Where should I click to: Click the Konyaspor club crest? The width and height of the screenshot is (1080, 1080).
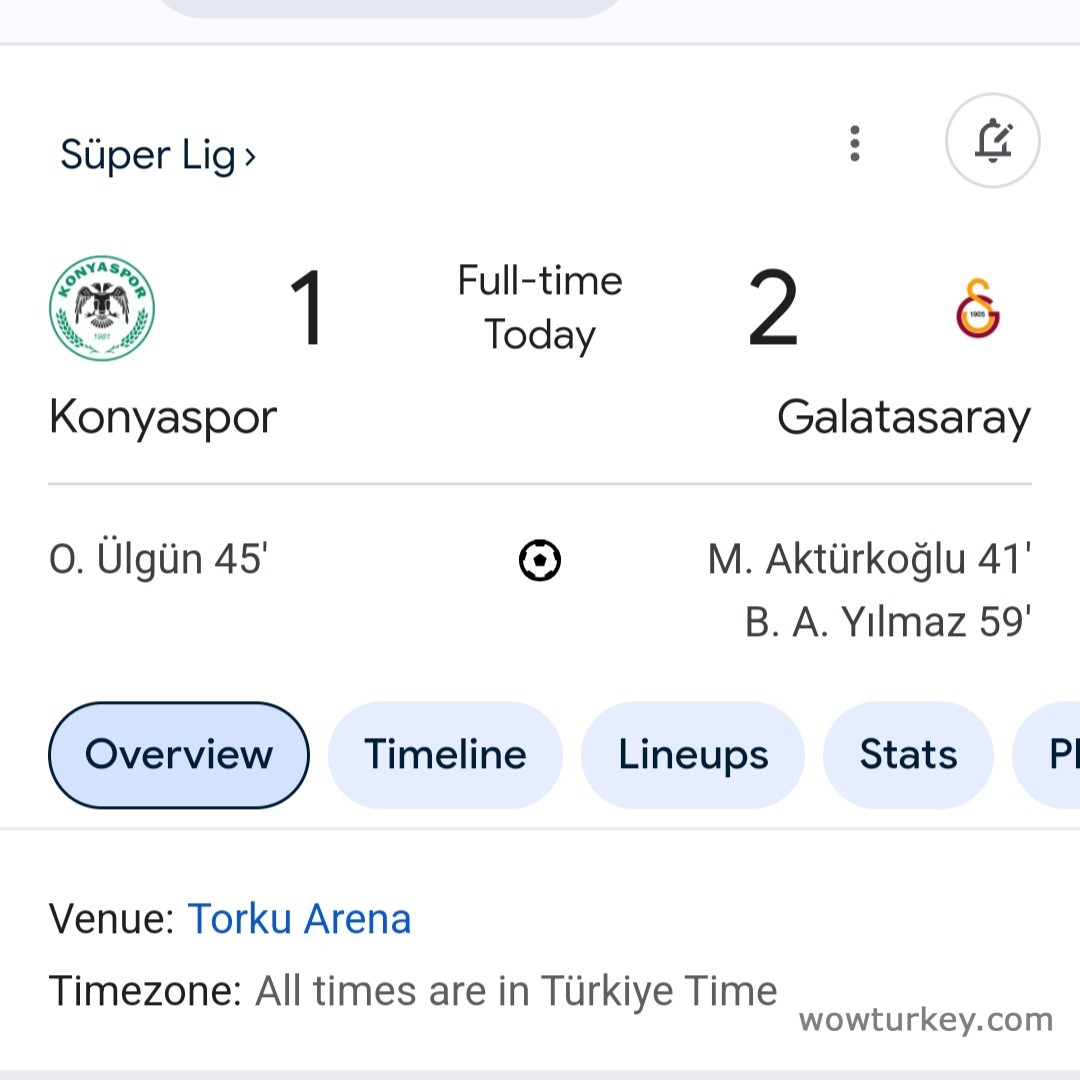(102, 308)
